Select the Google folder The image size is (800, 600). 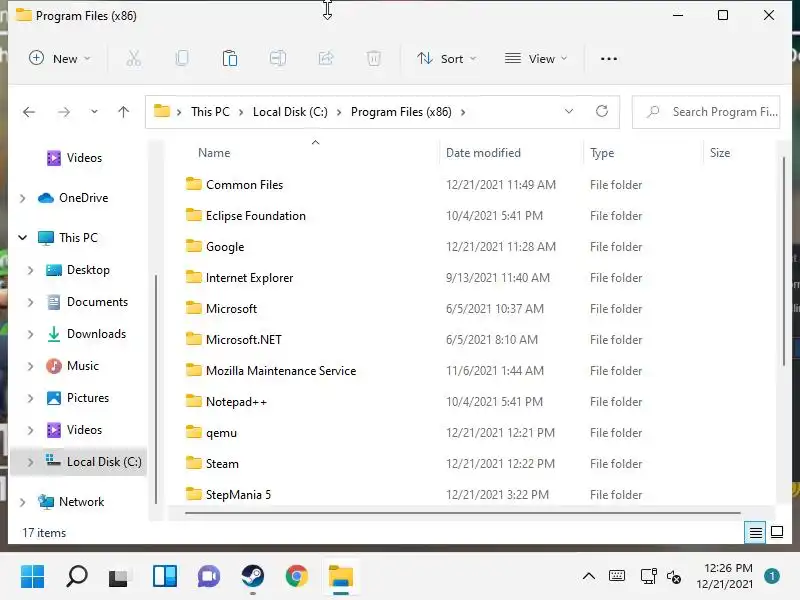(x=225, y=247)
